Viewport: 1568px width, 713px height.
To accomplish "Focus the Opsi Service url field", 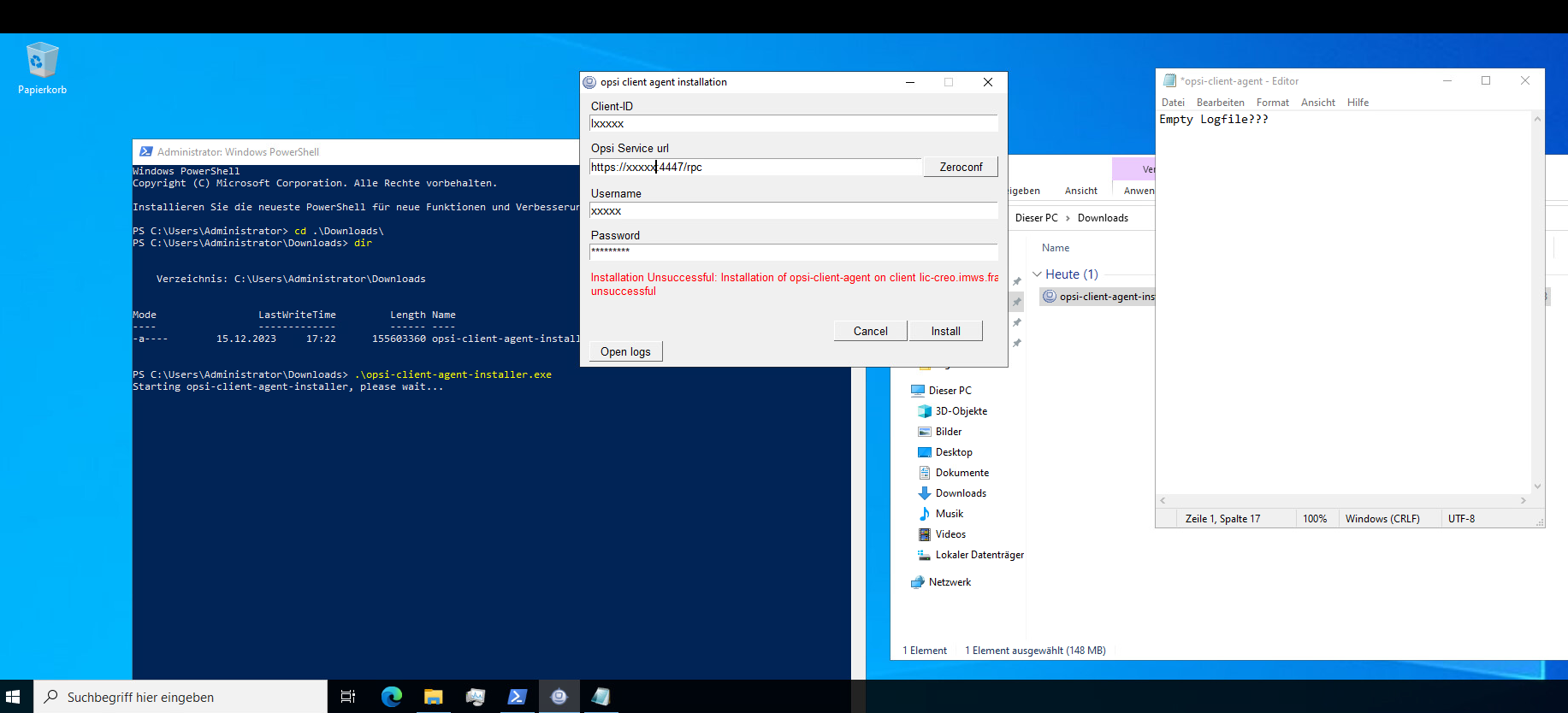I will [755, 167].
